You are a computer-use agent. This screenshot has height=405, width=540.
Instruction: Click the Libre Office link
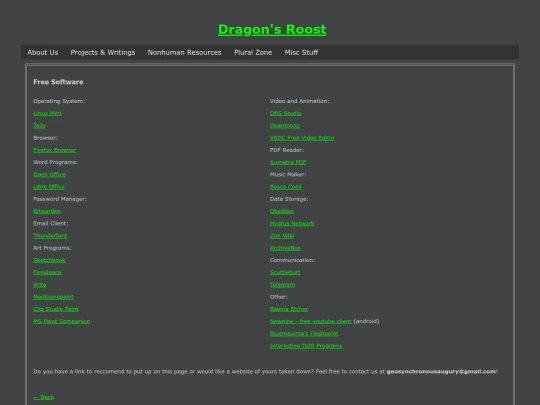pyautogui.click(x=49, y=187)
